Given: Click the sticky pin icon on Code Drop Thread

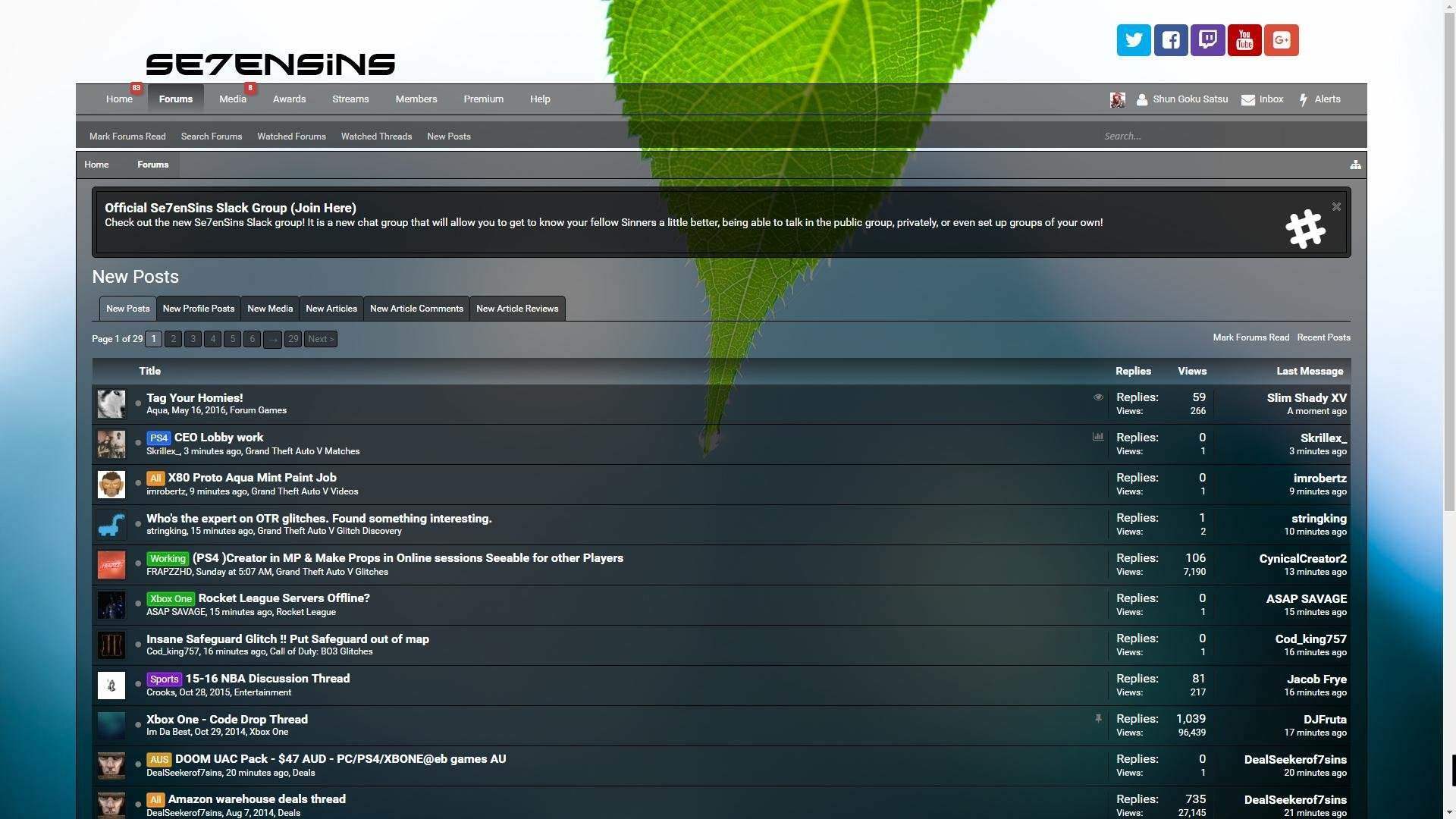Looking at the screenshot, I should (1098, 719).
